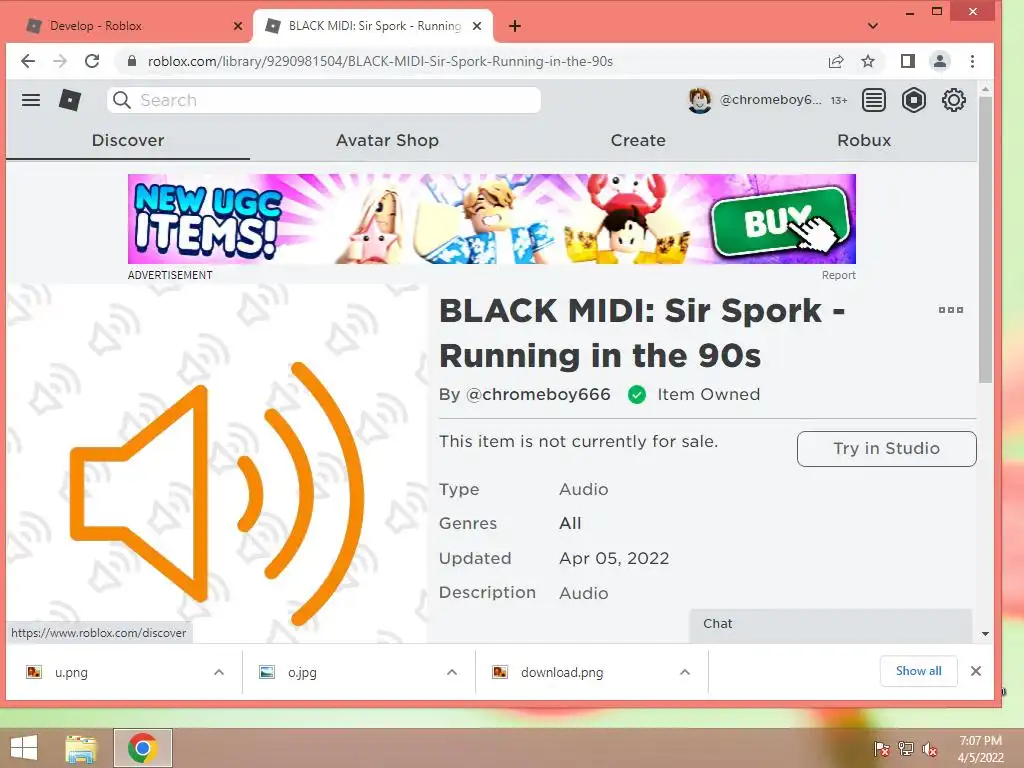Bookmark this page with the star
The image size is (1024, 768).
(868, 61)
